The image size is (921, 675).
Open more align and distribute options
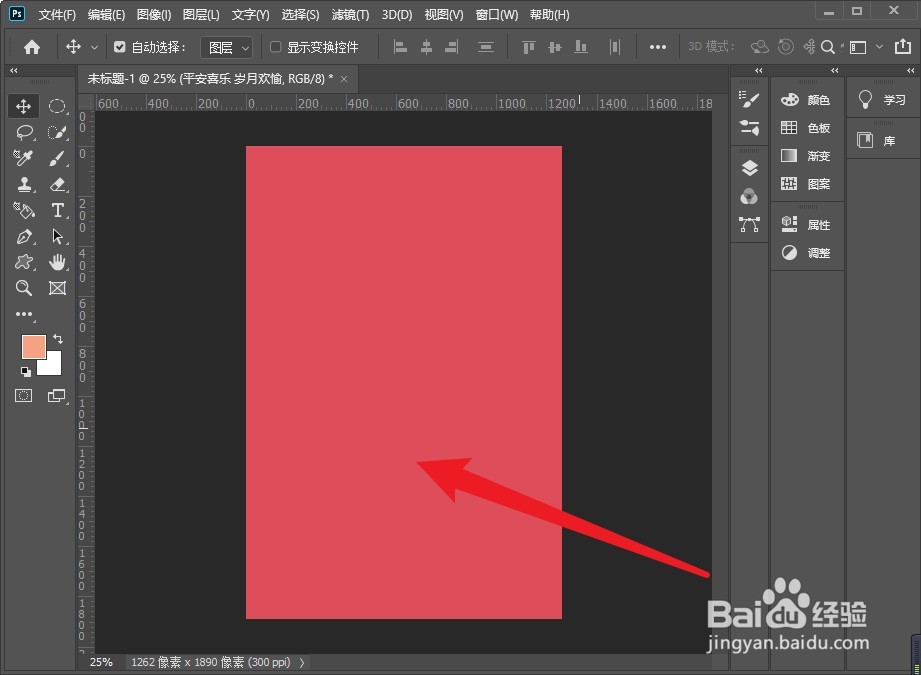(658, 47)
